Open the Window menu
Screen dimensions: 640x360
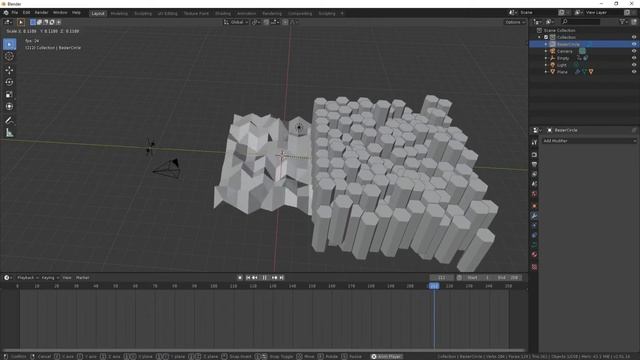click(60, 13)
